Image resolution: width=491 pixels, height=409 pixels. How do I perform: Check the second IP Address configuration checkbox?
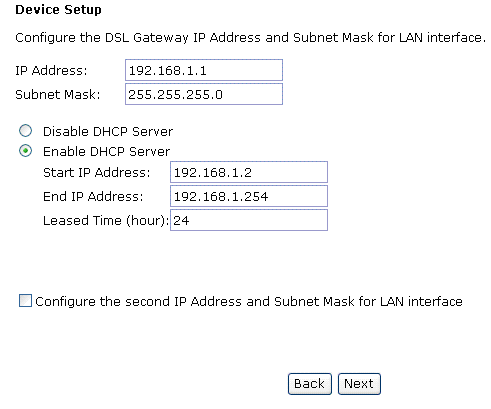[25, 300]
